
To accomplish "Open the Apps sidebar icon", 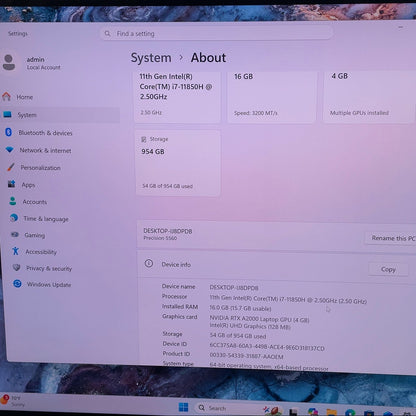I will click(12, 184).
